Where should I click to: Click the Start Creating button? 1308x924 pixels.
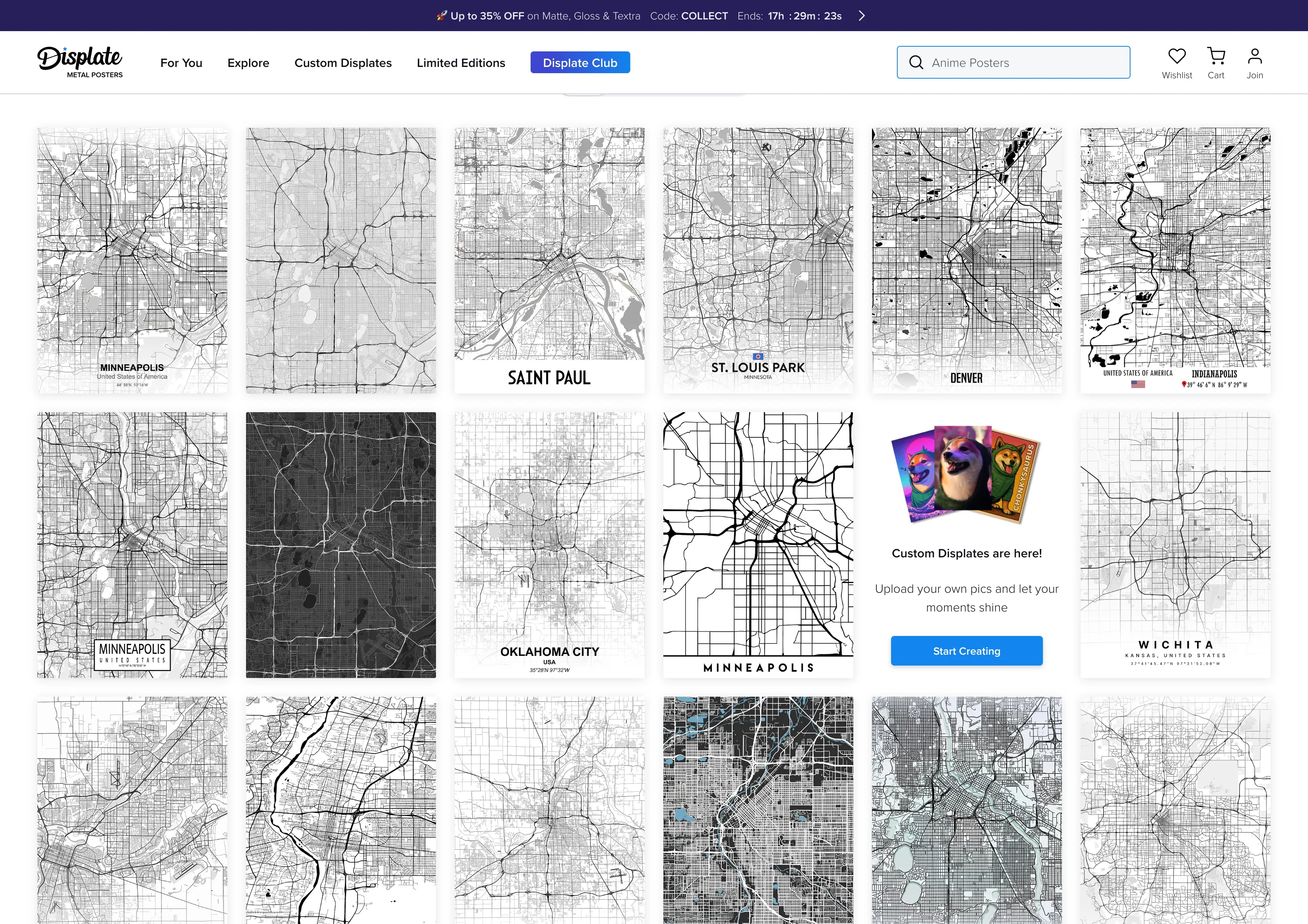966,650
